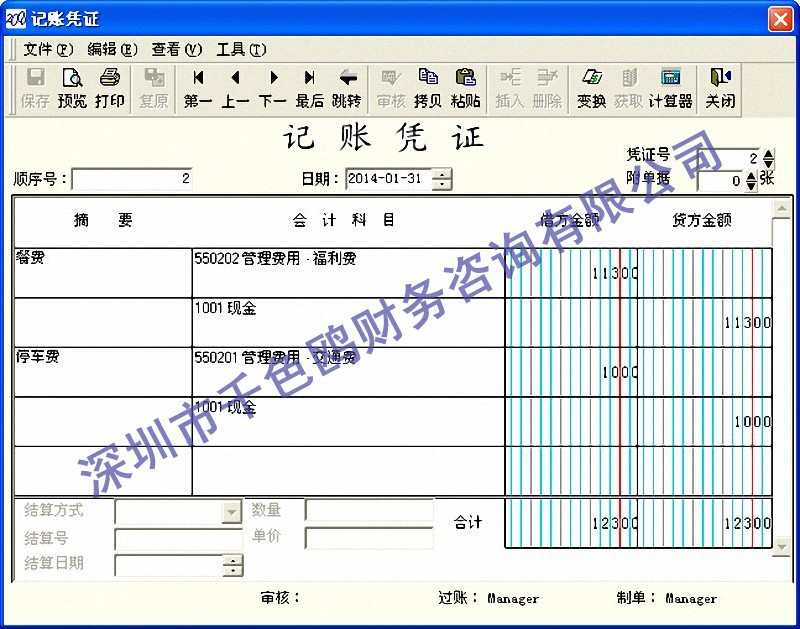The height and width of the screenshot is (629, 800).
Task: Click the 粘贴 paste icon
Action: tap(465, 88)
